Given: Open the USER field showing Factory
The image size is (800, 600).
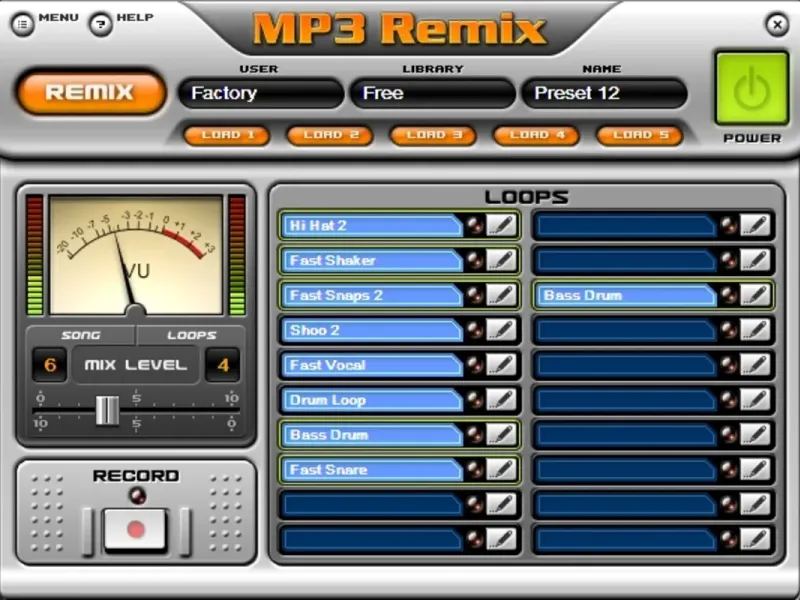Looking at the screenshot, I should click(x=261, y=93).
